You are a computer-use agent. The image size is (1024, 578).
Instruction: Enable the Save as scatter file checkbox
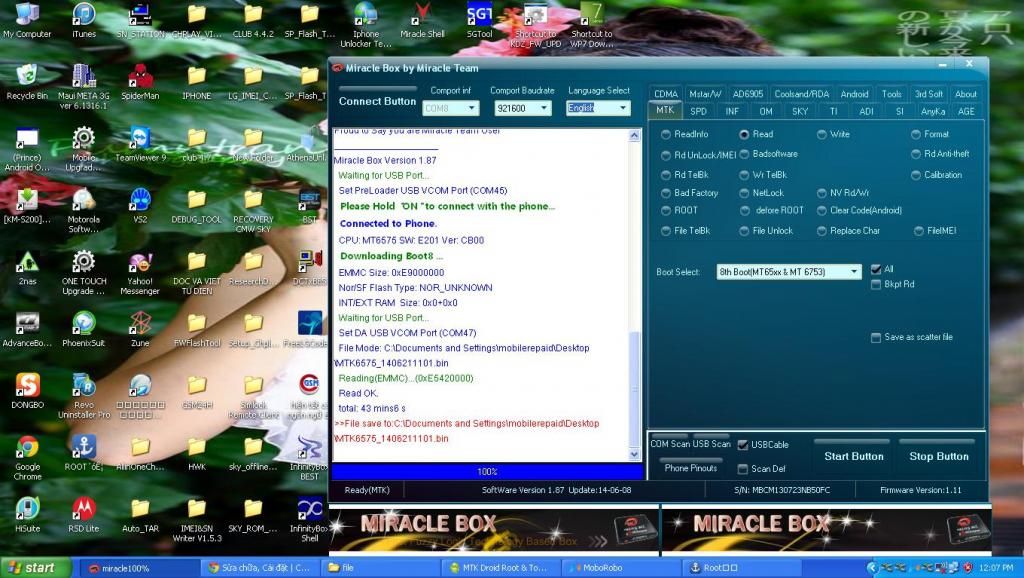point(876,338)
